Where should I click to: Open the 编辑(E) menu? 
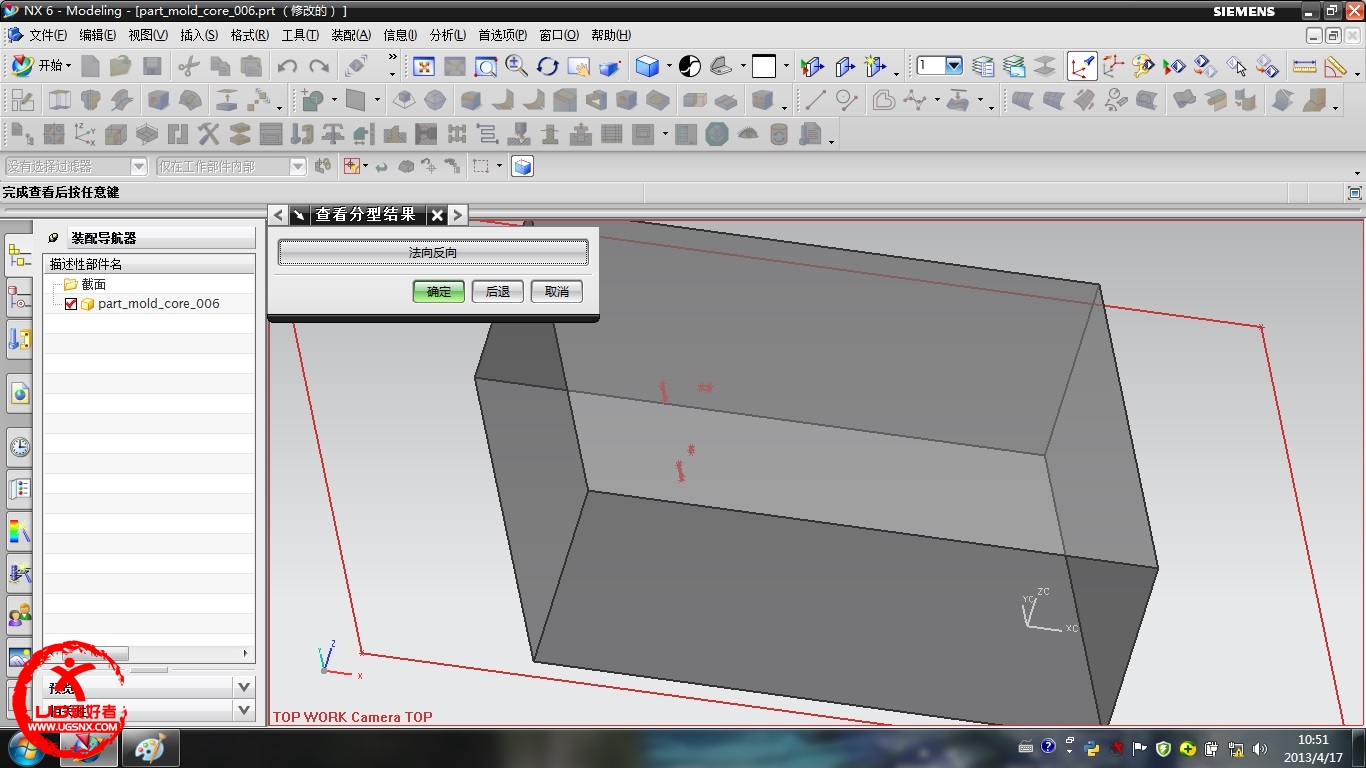pyautogui.click(x=97, y=35)
